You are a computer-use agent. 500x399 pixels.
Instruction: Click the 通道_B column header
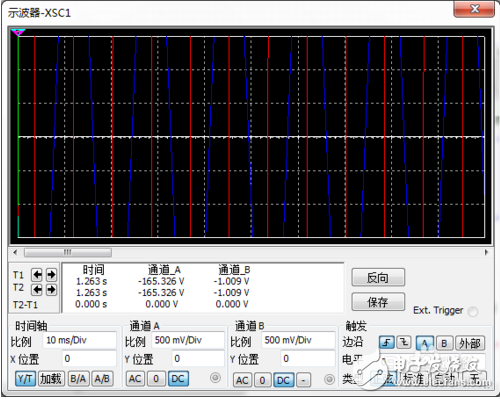pyautogui.click(x=234, y=269)
